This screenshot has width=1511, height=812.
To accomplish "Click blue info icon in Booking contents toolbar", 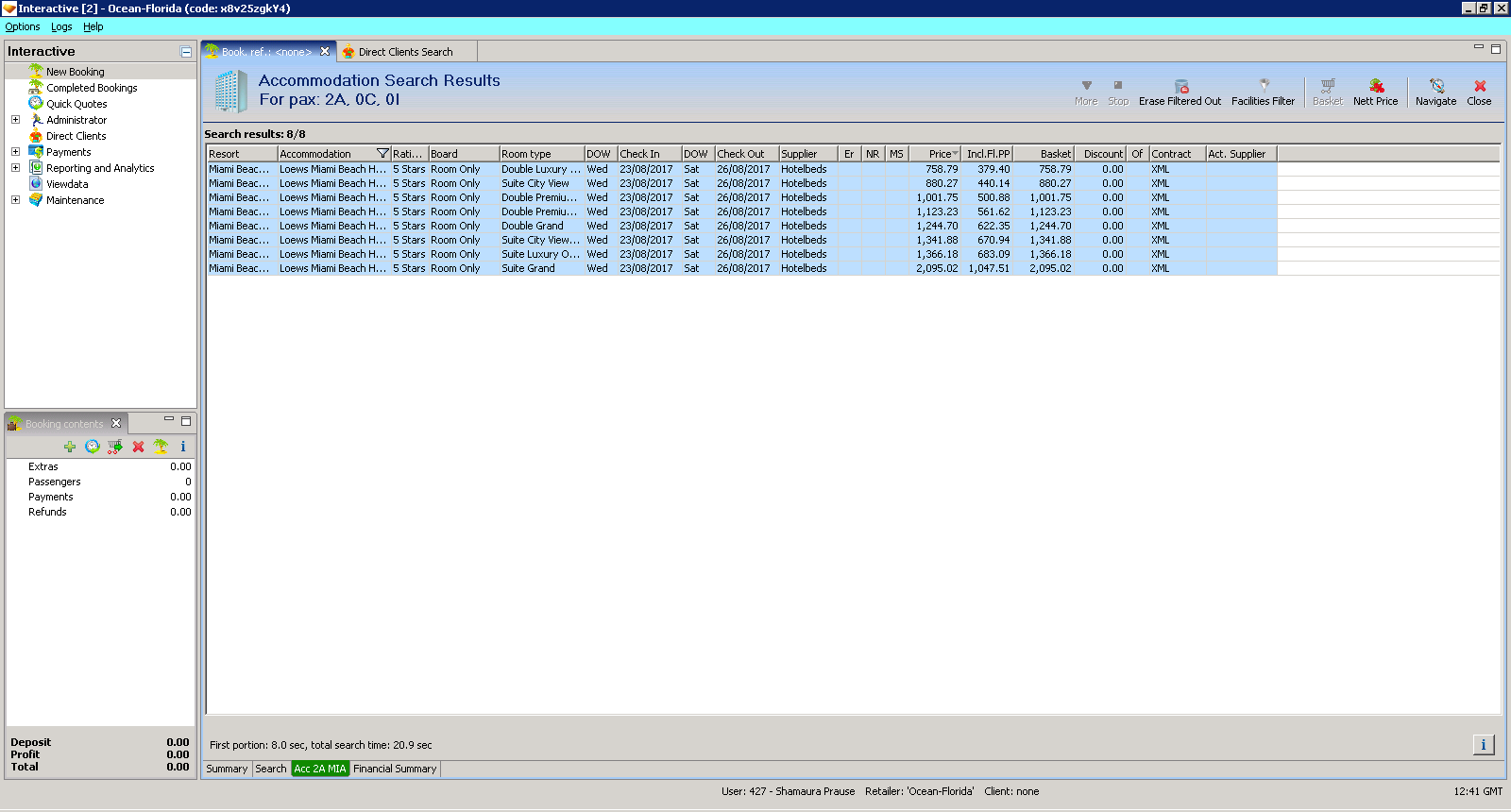I will [183, 447].
